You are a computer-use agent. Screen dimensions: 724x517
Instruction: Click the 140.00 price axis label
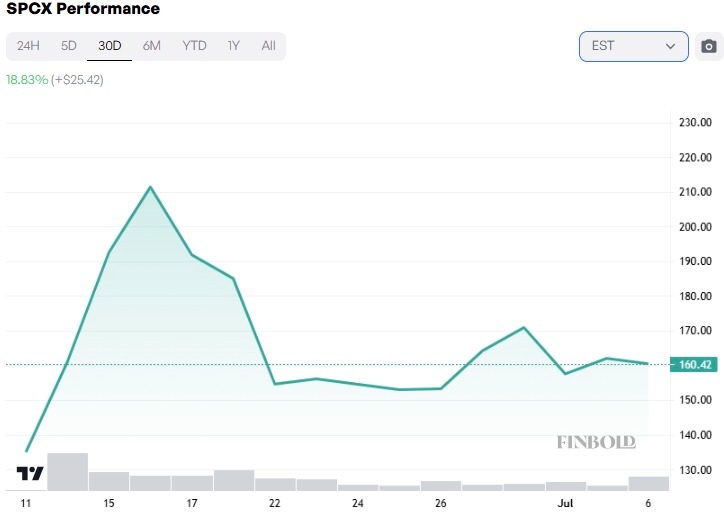[695, 435]
